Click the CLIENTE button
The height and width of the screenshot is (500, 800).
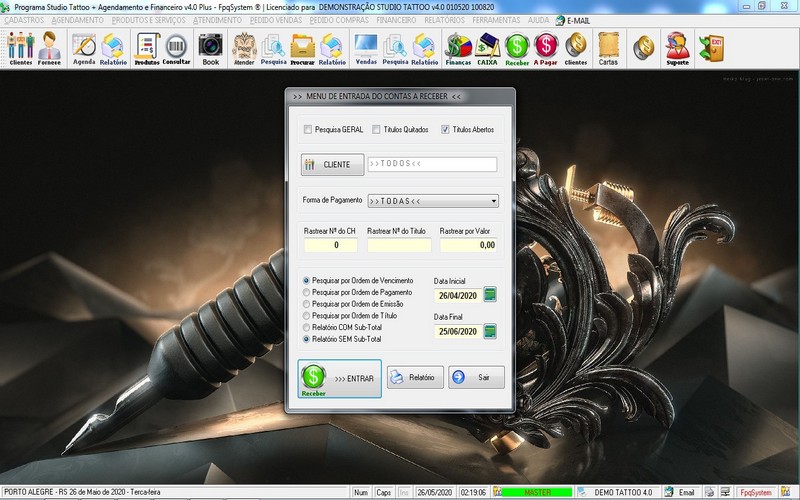tap(332, 165)
